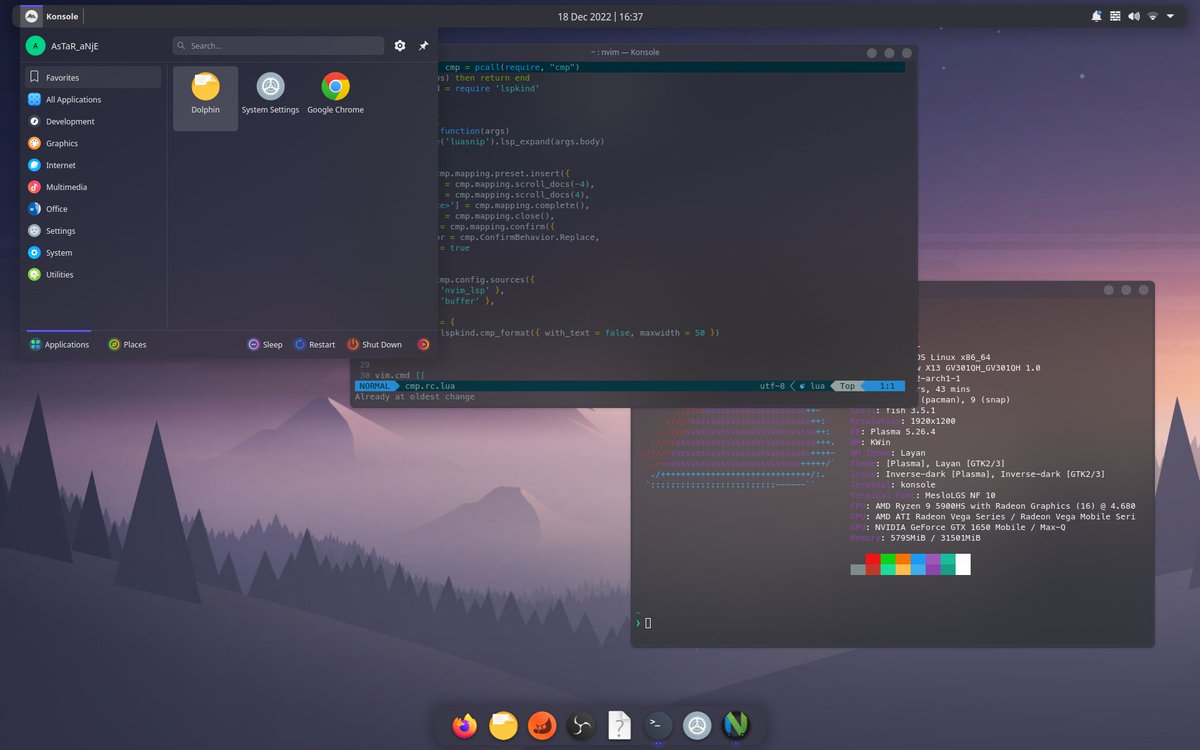Expand more power options arrow

[423, 344]
